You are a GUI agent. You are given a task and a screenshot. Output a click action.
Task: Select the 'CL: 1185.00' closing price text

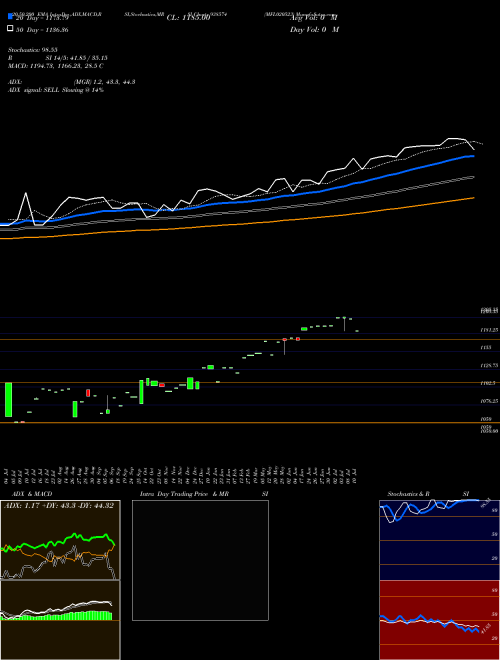pos(188,18)
